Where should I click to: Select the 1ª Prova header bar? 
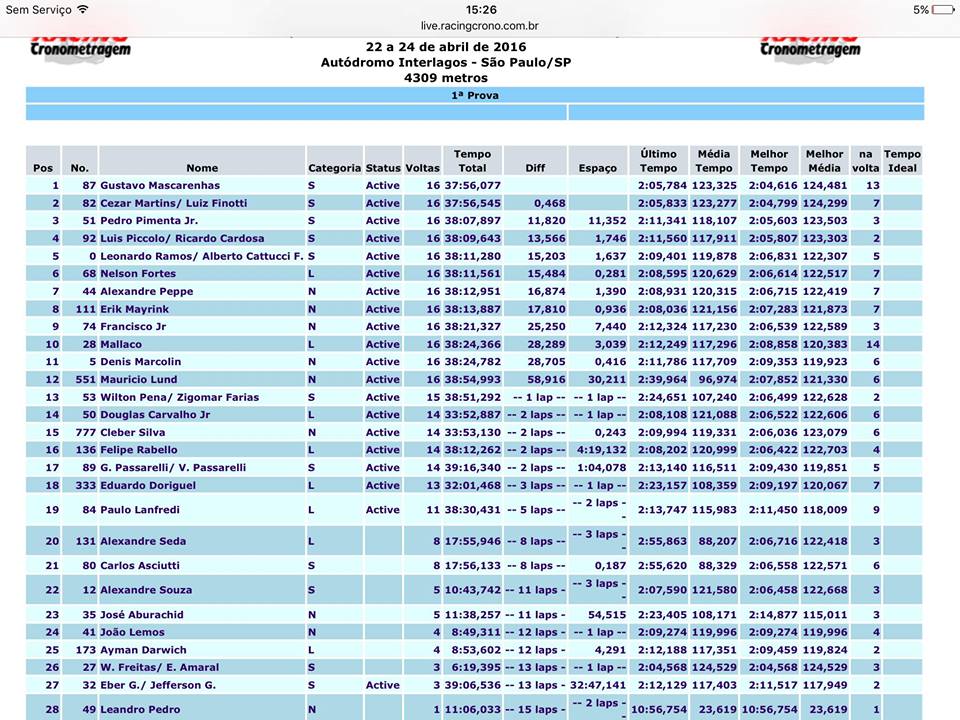pos(475,95)
